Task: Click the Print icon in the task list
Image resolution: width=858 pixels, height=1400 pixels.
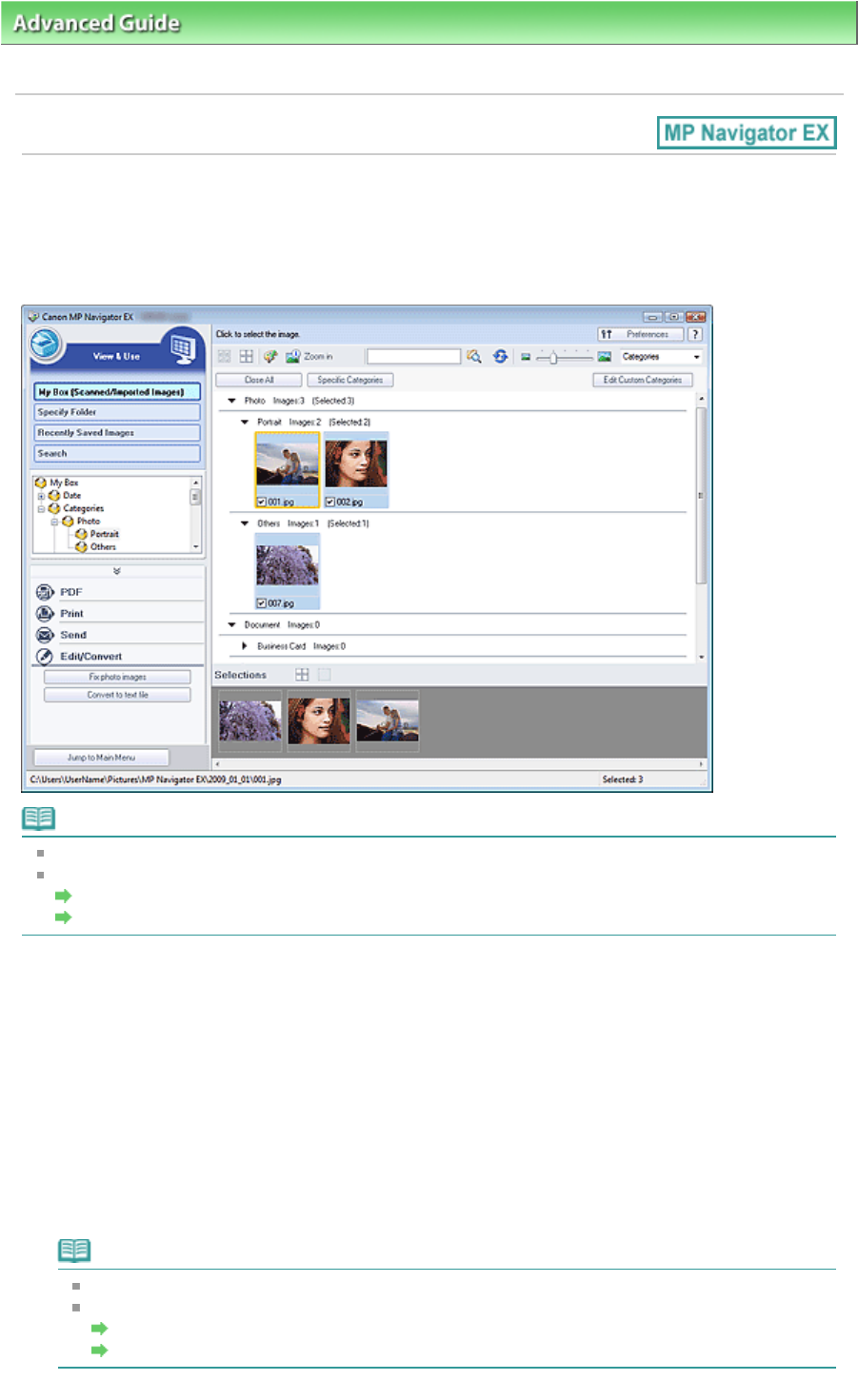Action: click(x=45, y=613)
